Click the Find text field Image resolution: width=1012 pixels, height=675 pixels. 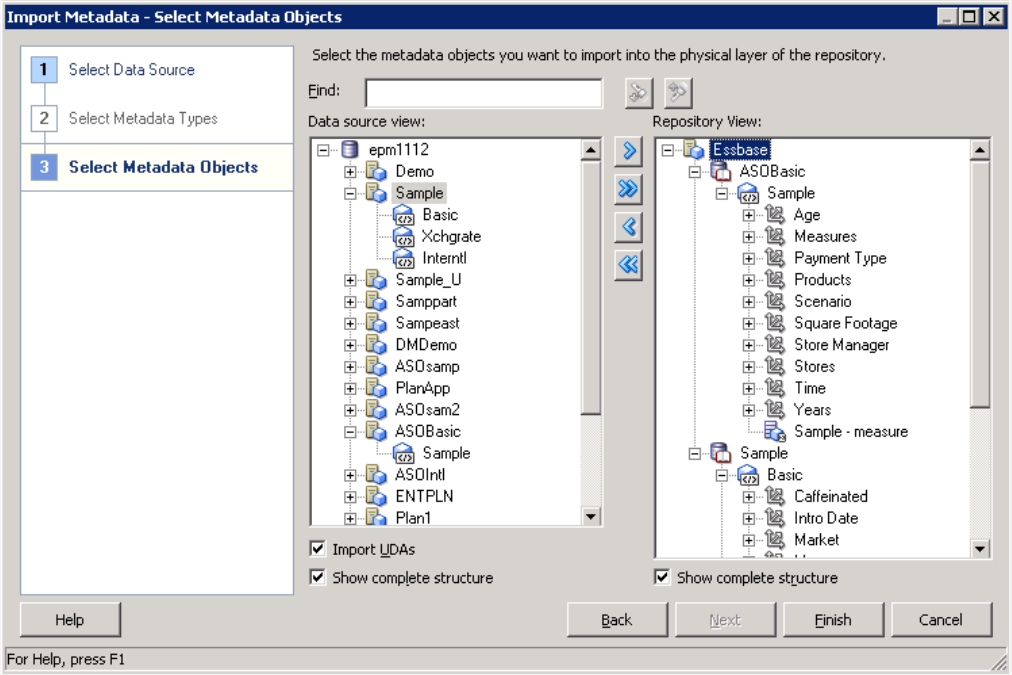point(483,93)
